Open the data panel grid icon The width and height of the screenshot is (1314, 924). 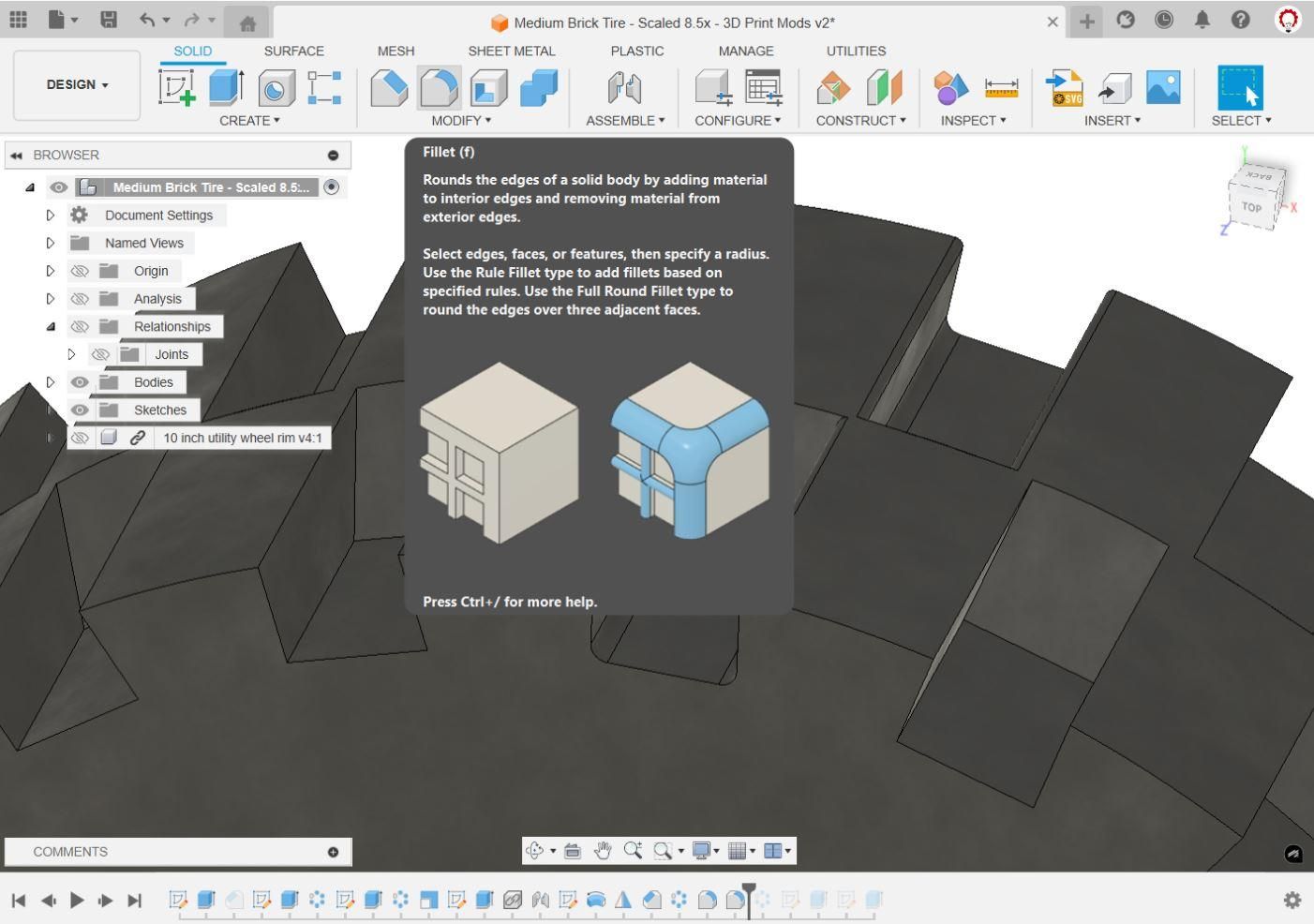[x=18, y=20]
